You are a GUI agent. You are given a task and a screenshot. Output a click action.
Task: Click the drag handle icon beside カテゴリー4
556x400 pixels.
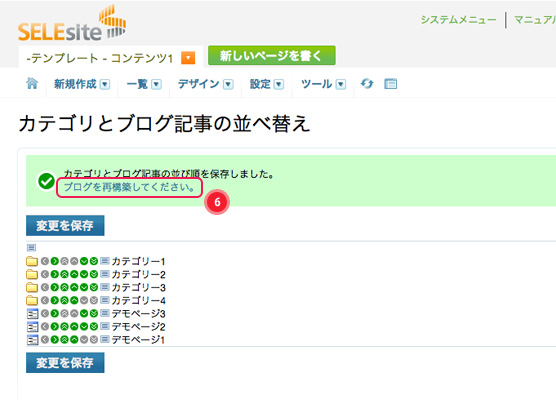(x=105, y=300)
